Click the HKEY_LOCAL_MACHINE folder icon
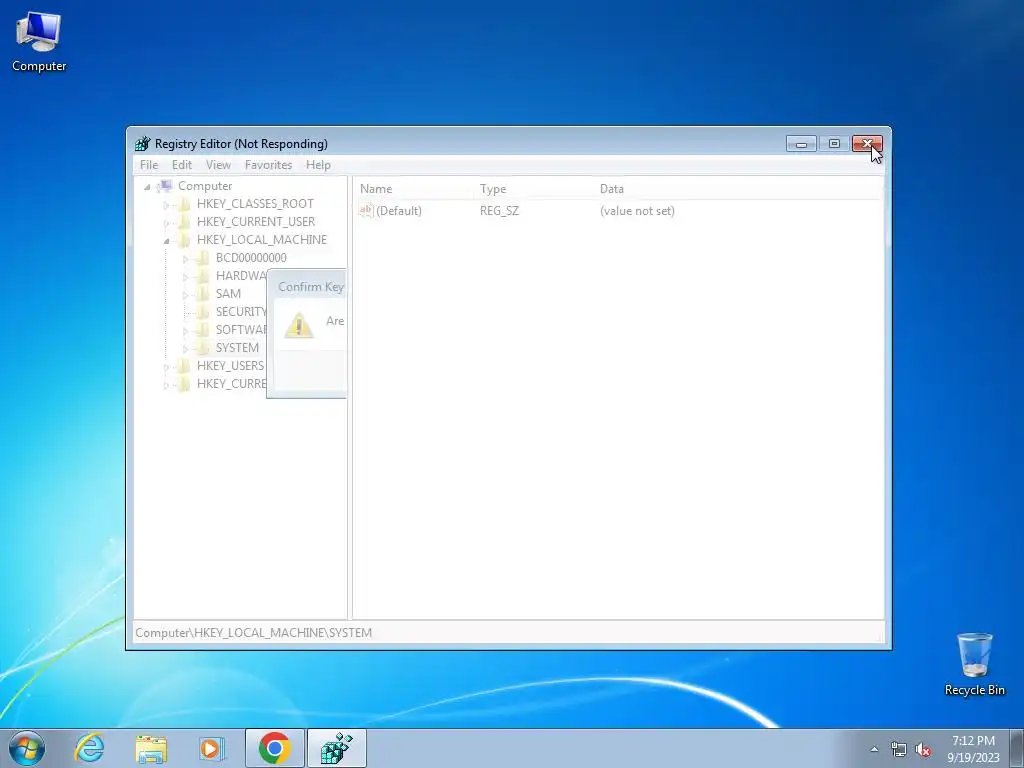Screen dimensions: 1024x768 point(184,240)
